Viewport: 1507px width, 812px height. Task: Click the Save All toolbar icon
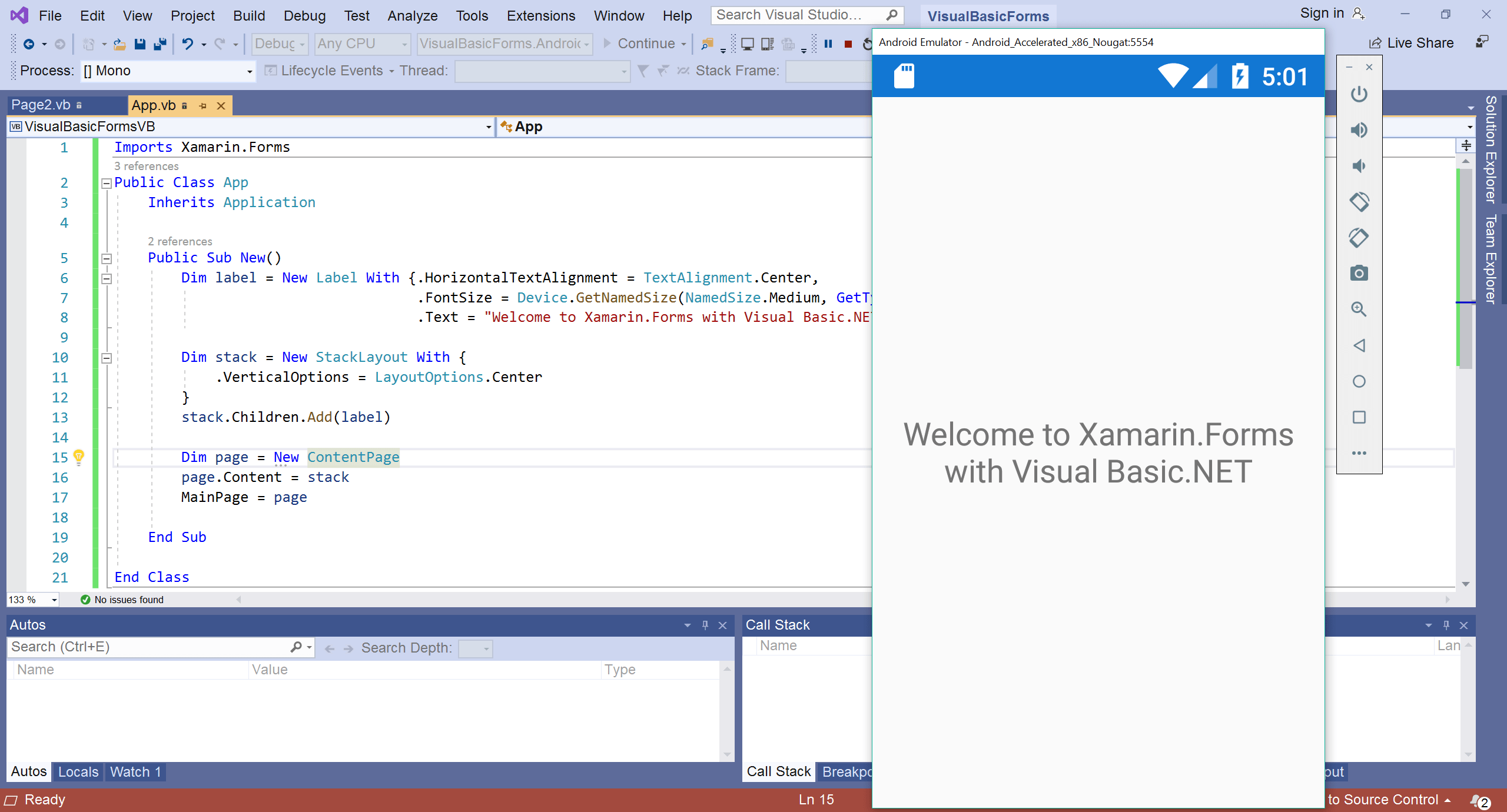[x=160, y=44]
